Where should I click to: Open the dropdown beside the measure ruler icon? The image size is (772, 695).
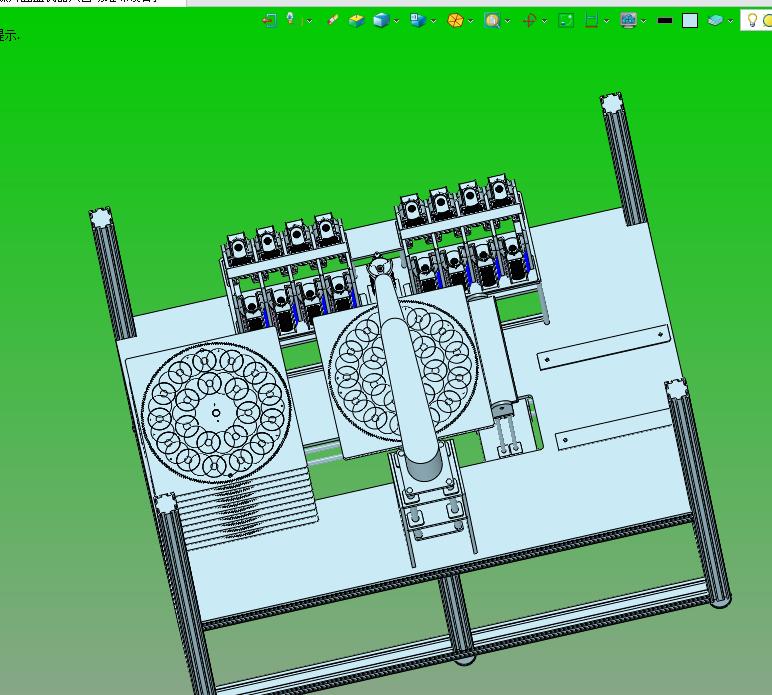[607, 21]
